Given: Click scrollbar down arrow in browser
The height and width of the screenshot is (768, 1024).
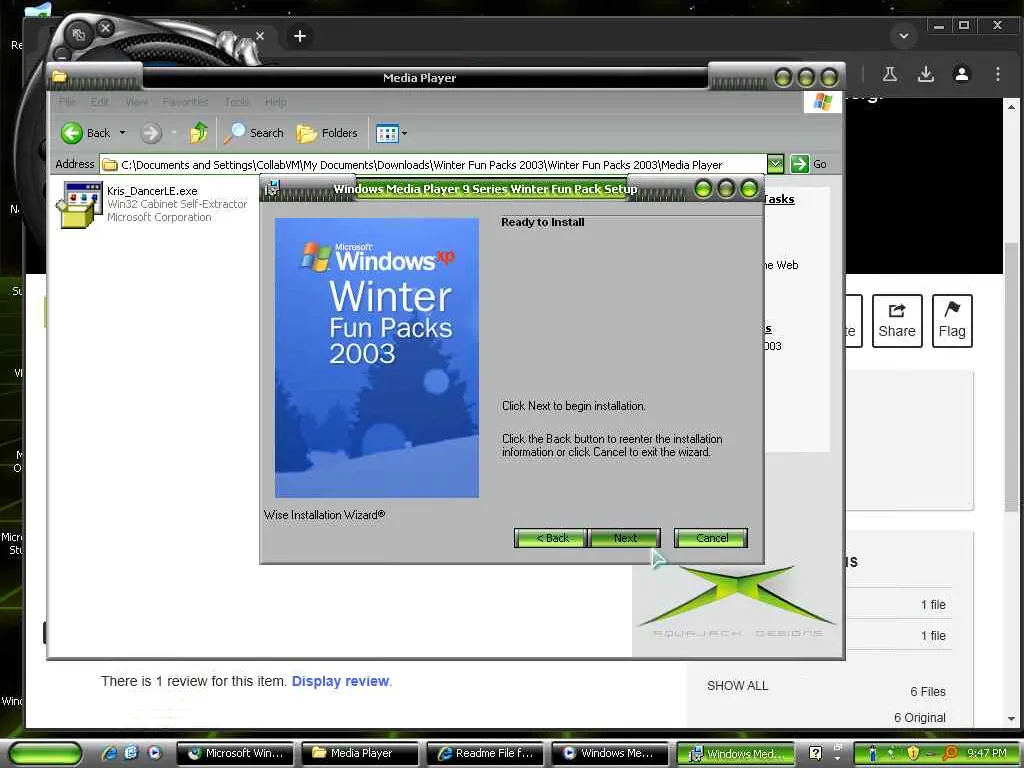Looking at the screenshot, I should pos(1011,718).
